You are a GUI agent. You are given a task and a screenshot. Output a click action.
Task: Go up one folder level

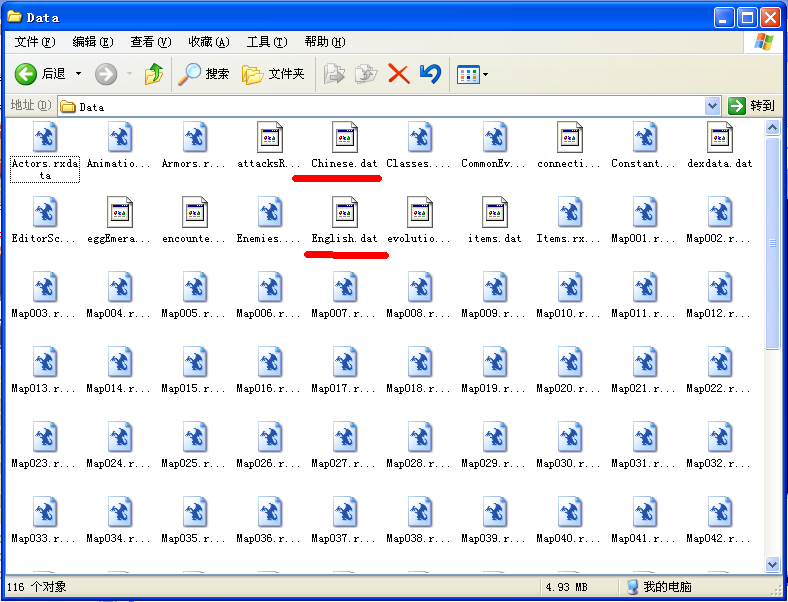click(x=154, y=74)
